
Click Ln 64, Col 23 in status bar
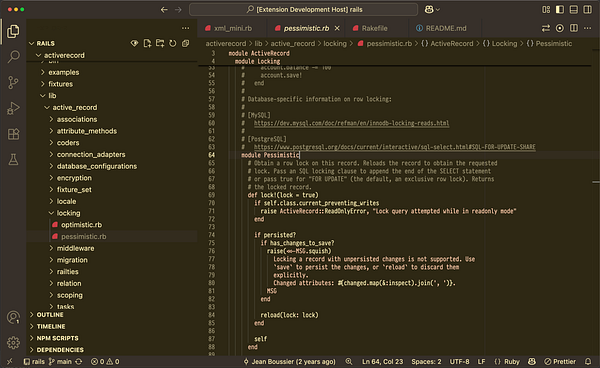pos(382,361)
